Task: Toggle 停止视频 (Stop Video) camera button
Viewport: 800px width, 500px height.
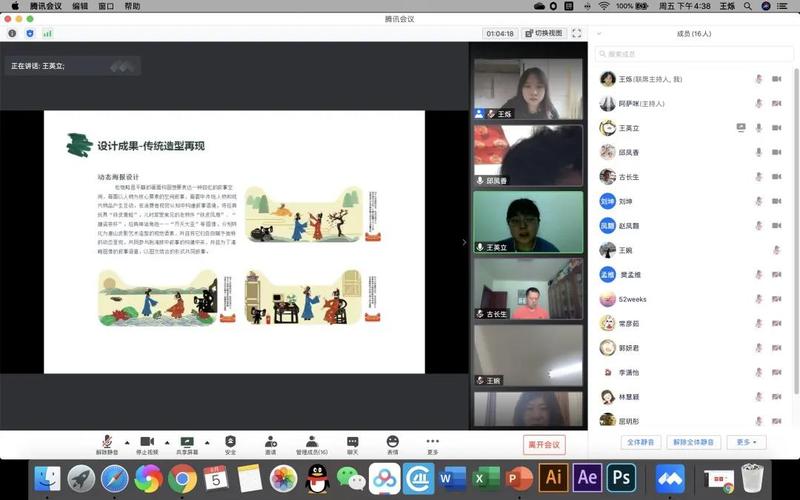Action: (x=147, y=442)
